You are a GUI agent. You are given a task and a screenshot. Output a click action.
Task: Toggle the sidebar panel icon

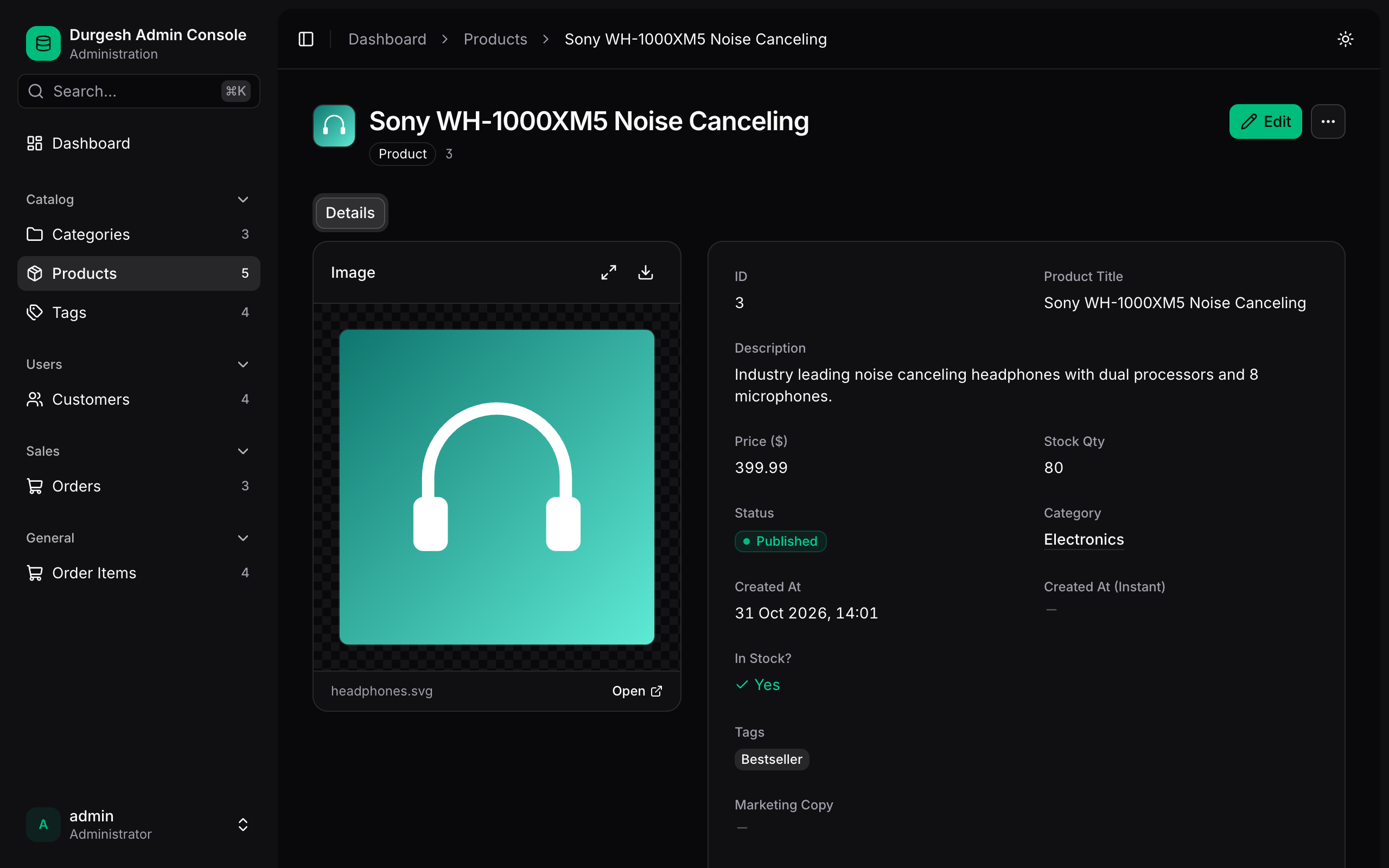(306, 39)
